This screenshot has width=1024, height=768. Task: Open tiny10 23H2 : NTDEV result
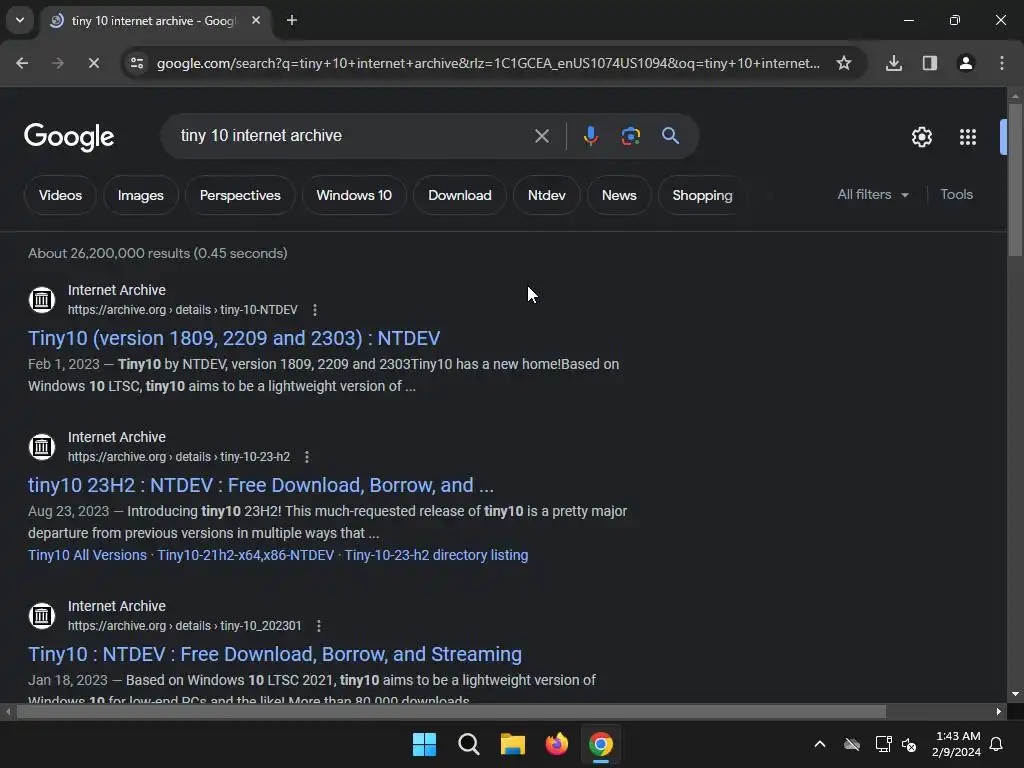pos(261,485)
